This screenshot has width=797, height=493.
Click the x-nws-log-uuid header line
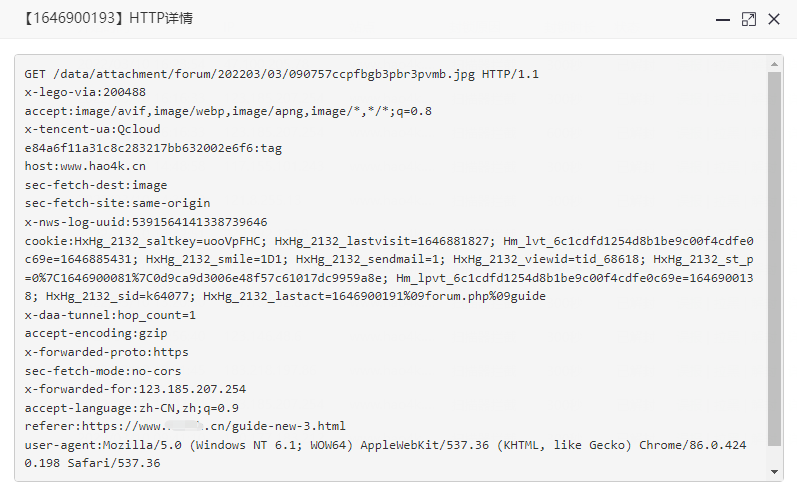point(146,222)
